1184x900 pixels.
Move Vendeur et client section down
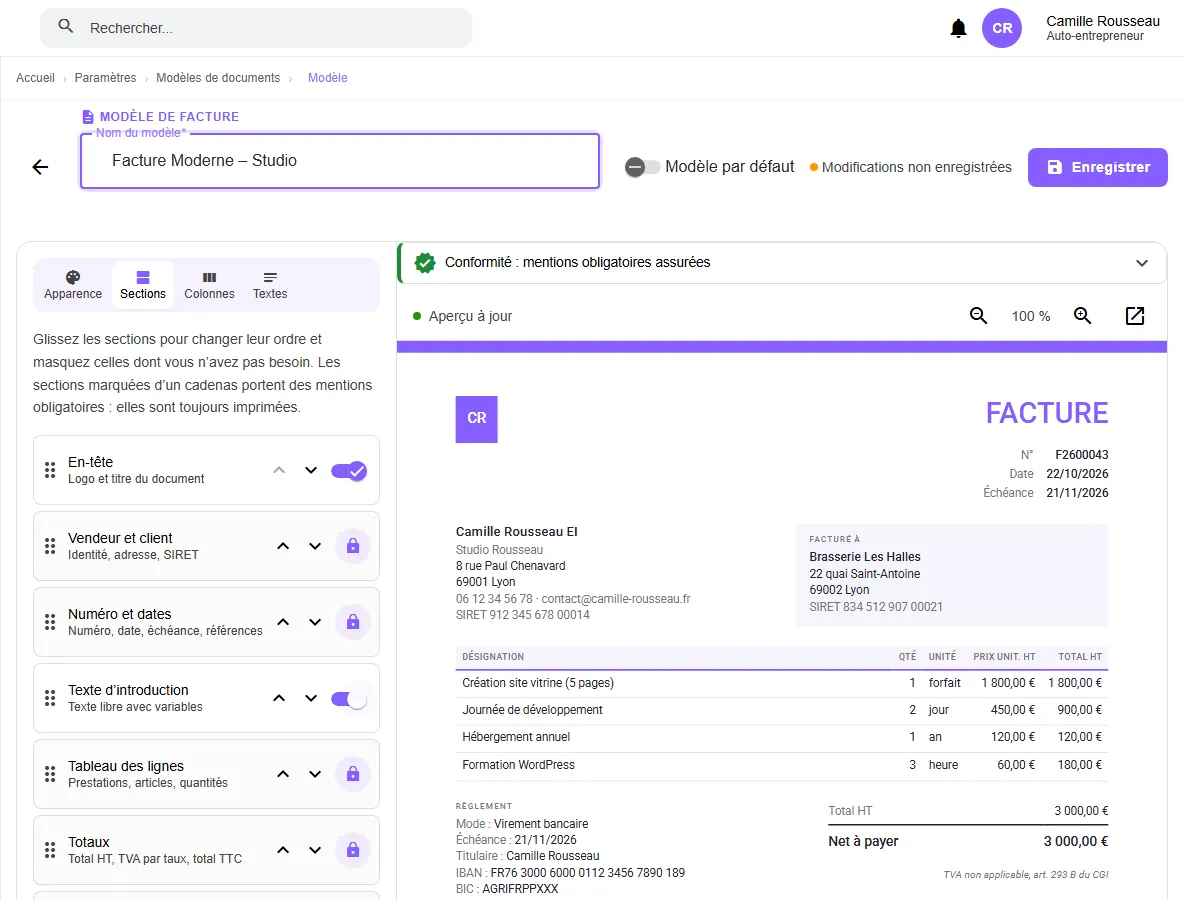tap(315, 546)
